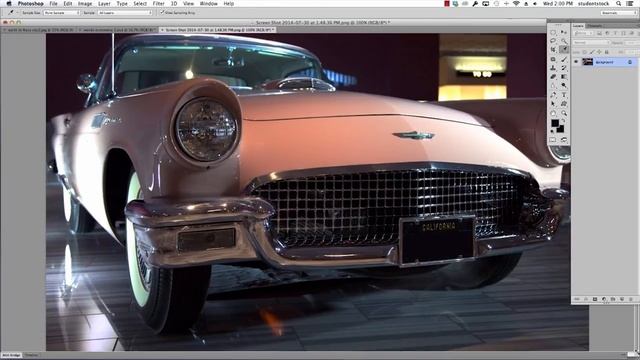The image size is (640, 360).
Task: Toggle lock transparent pixels
Action: 584,52
